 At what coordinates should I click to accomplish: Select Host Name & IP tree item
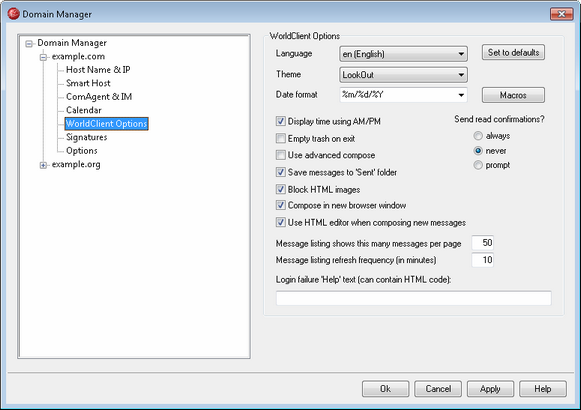click(x=98, y=70)
